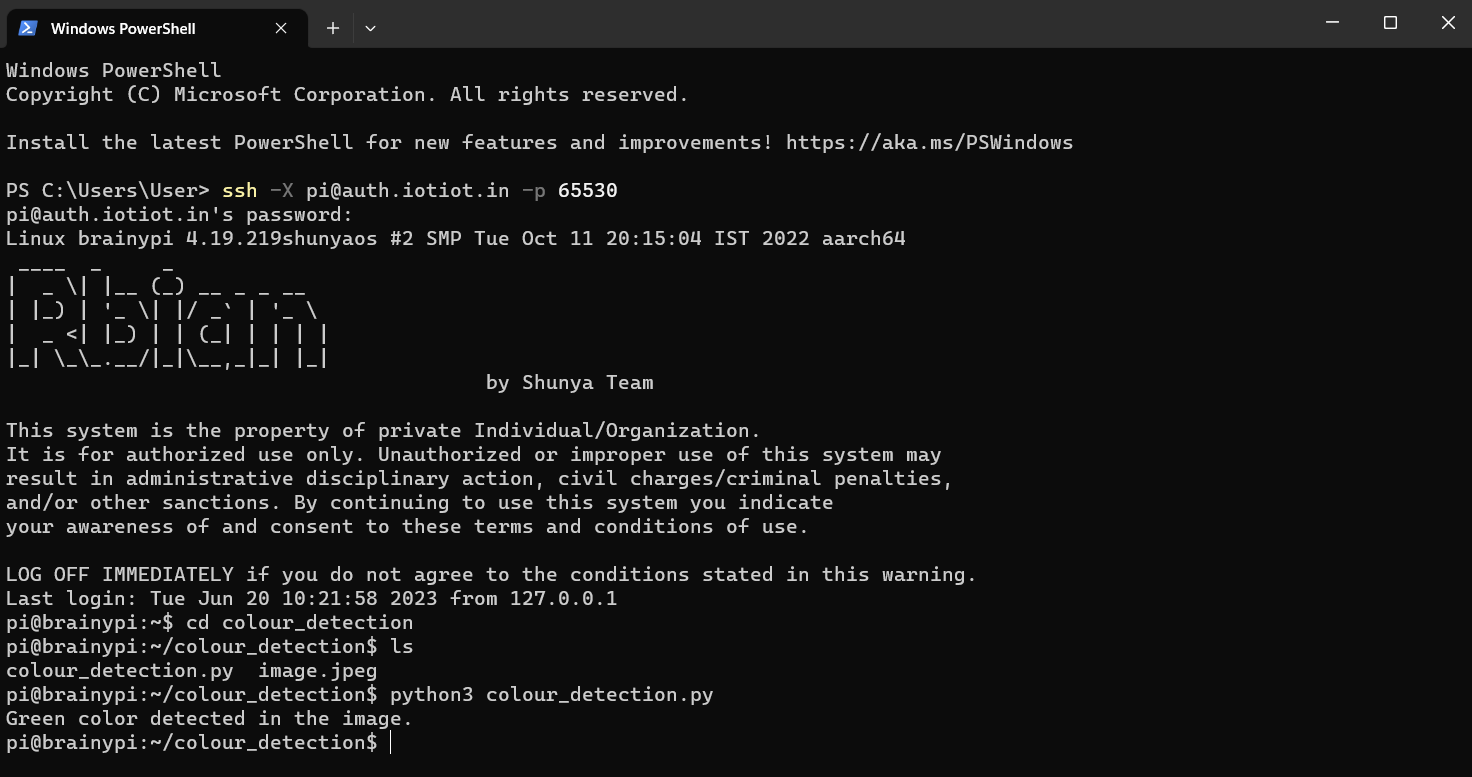Click the 'by Shunya Team' text
This screenshot has width=1472, height=777.
pos(569,383)
